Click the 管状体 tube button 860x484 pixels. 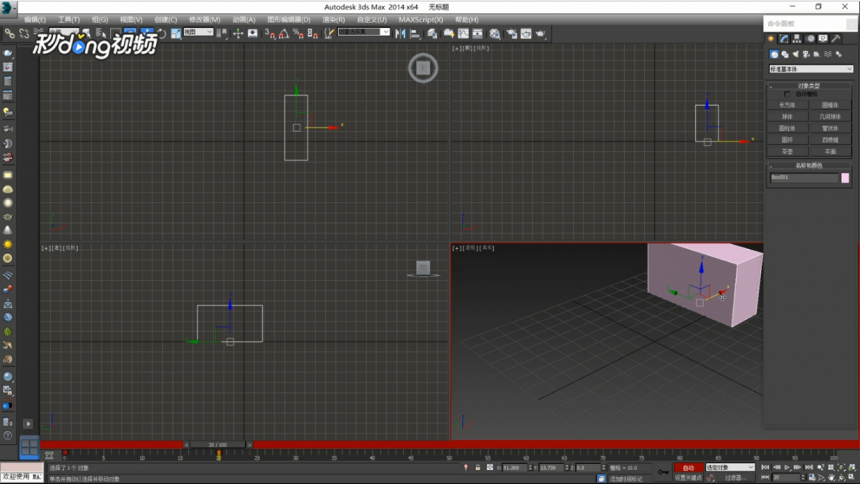click(x=830, y=128)
